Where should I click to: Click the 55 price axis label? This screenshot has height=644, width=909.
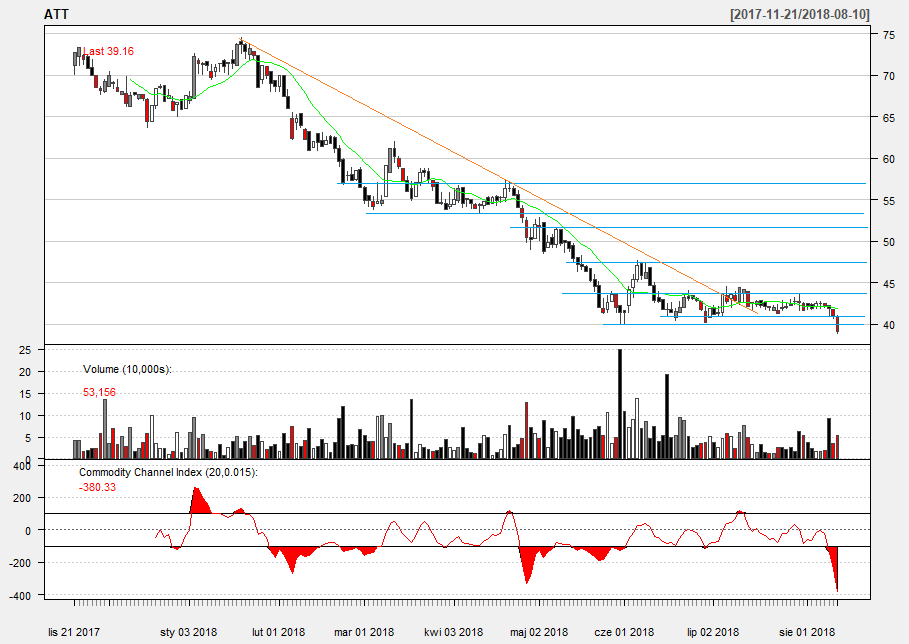pyautogui.click(x=888, y=201)
